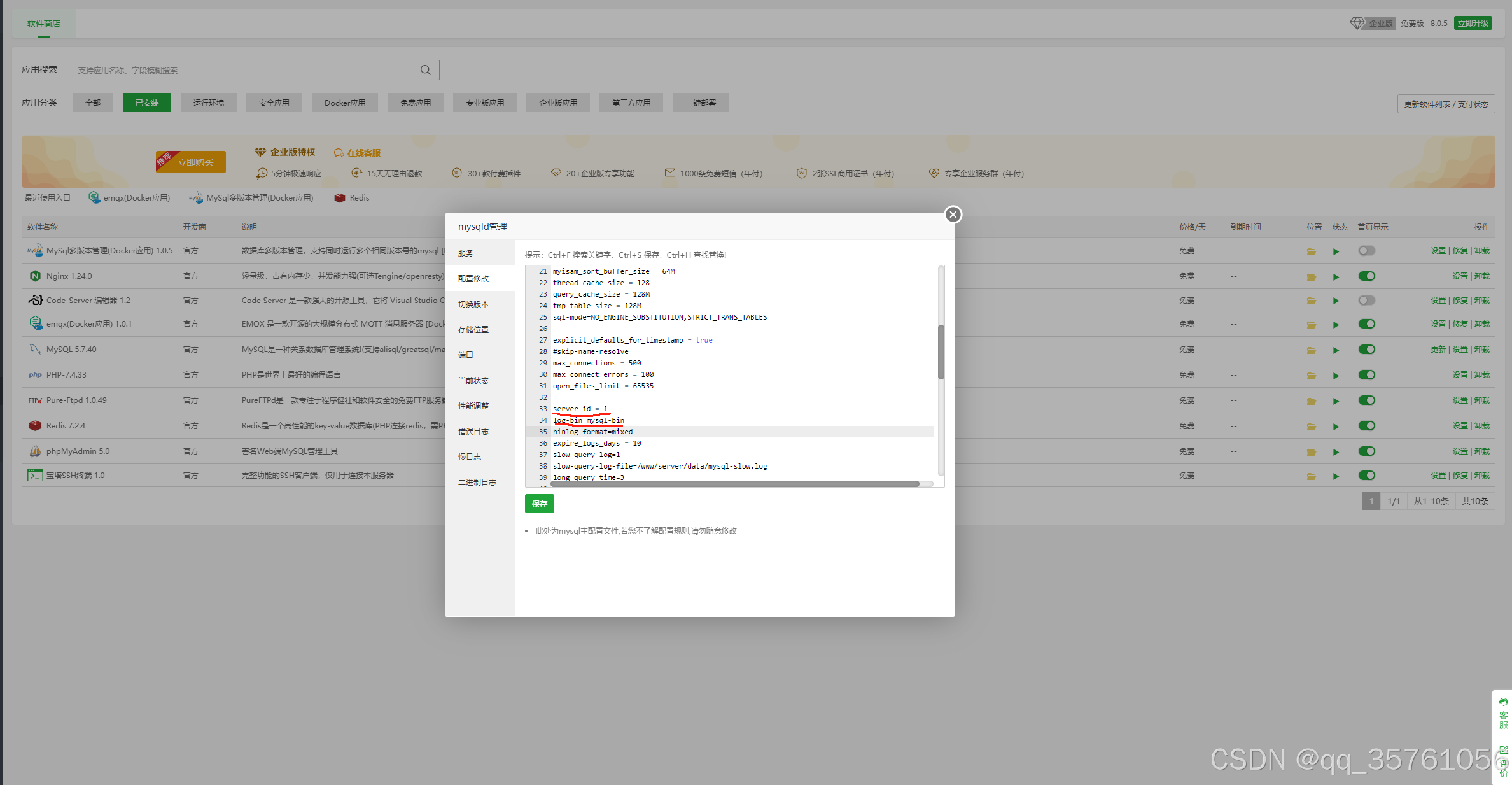Click the green 保存 button
Viewport: 1512px width, 785px height.
click(x=539, y=504)
